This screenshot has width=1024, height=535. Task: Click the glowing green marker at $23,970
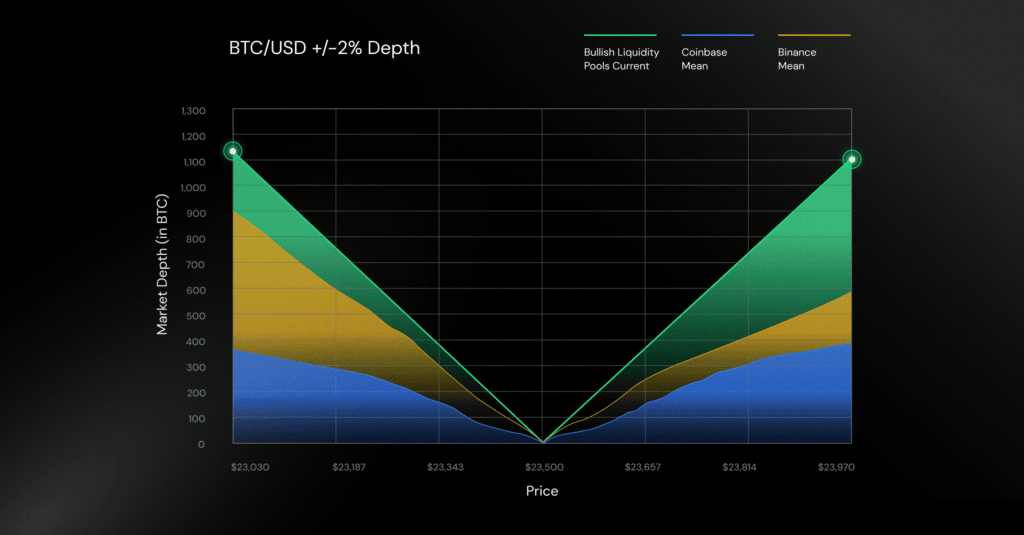(x=852, y=159)
